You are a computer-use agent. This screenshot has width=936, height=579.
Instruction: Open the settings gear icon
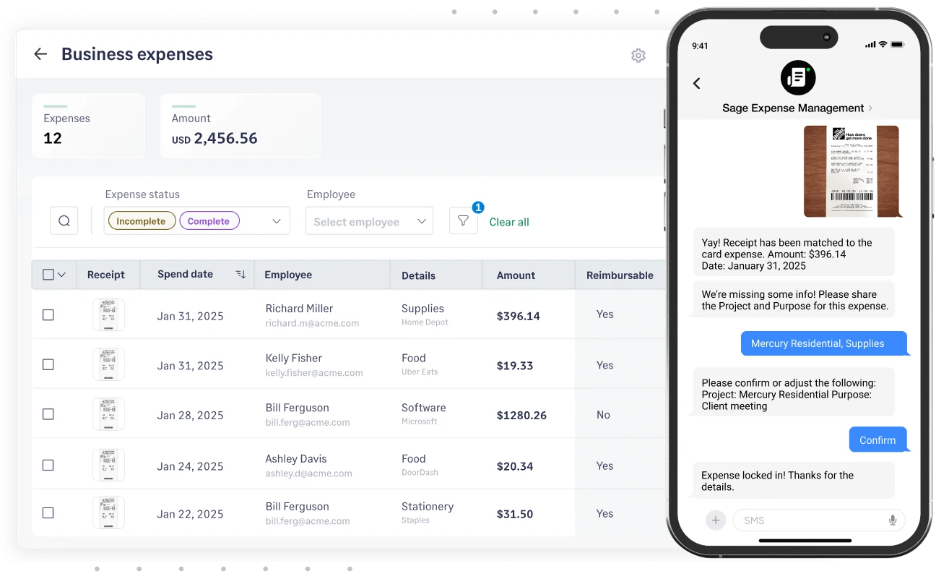638,56
